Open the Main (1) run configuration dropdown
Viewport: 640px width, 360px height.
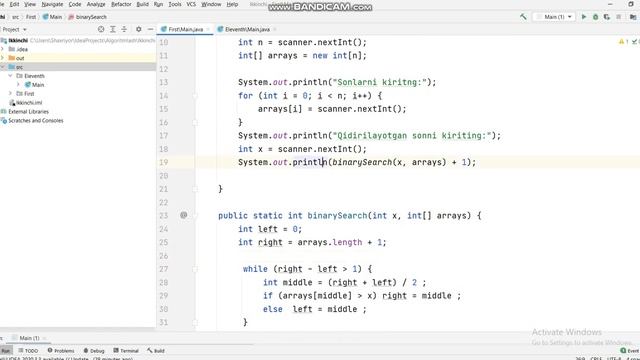click(554, 17)
